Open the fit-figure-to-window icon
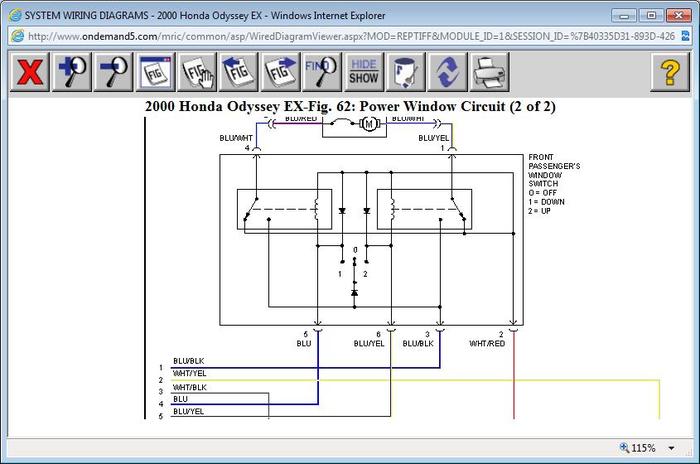The image size is (700, 464). pyautogui.click(x=155, y=71)
